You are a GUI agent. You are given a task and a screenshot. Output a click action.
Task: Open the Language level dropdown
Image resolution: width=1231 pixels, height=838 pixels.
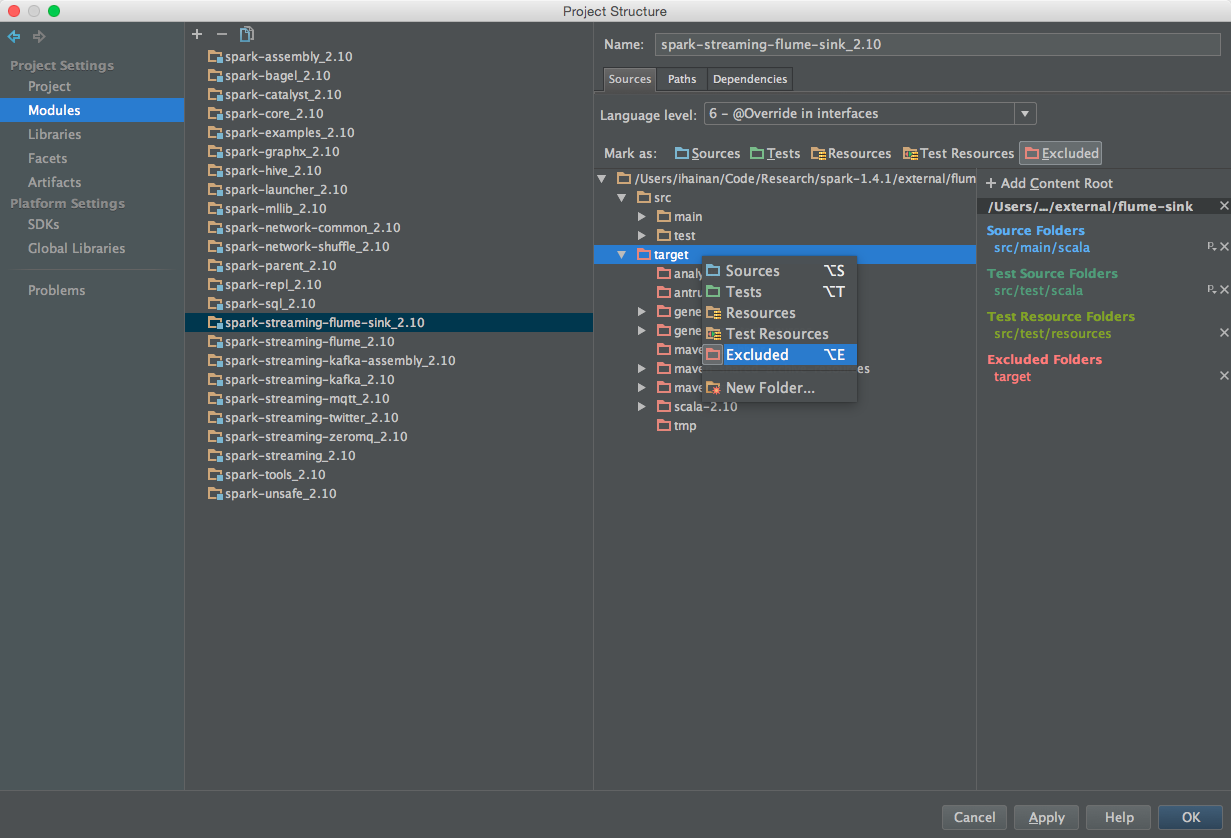tap(1025, 114)
